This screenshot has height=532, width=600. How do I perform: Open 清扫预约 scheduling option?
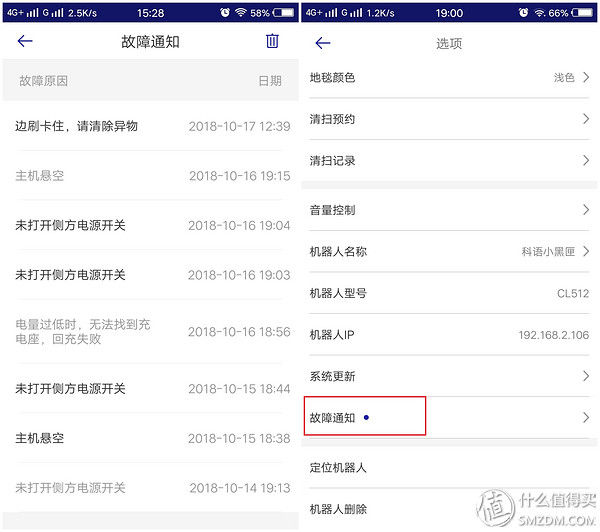pos(449,119)
